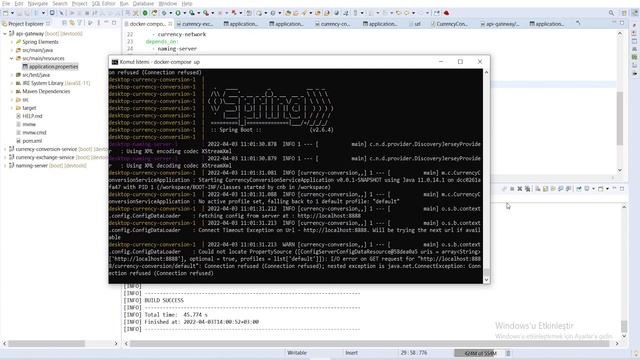Collapse the api-gateway project node
Viewport: 640px width, 360px height.
coord(5,34)
